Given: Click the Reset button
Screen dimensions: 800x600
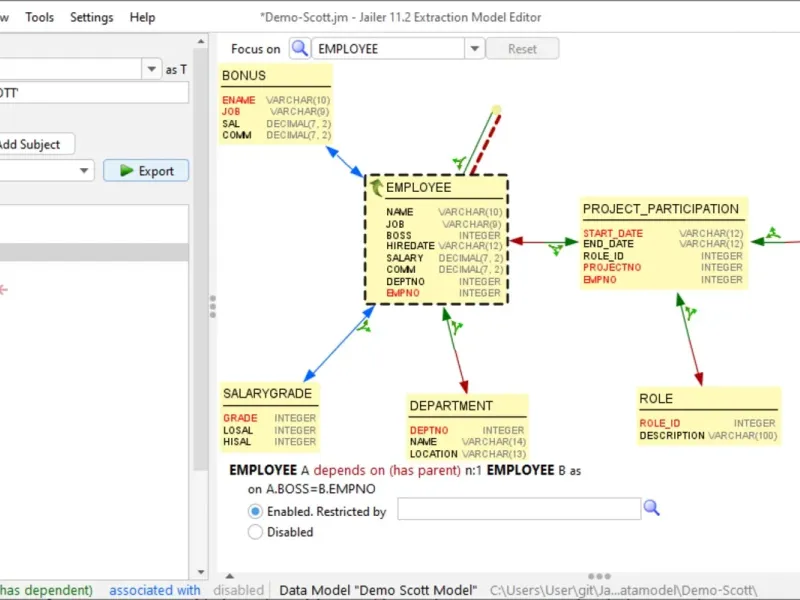Looking at the screenshot, I should [x=522, y=49].
